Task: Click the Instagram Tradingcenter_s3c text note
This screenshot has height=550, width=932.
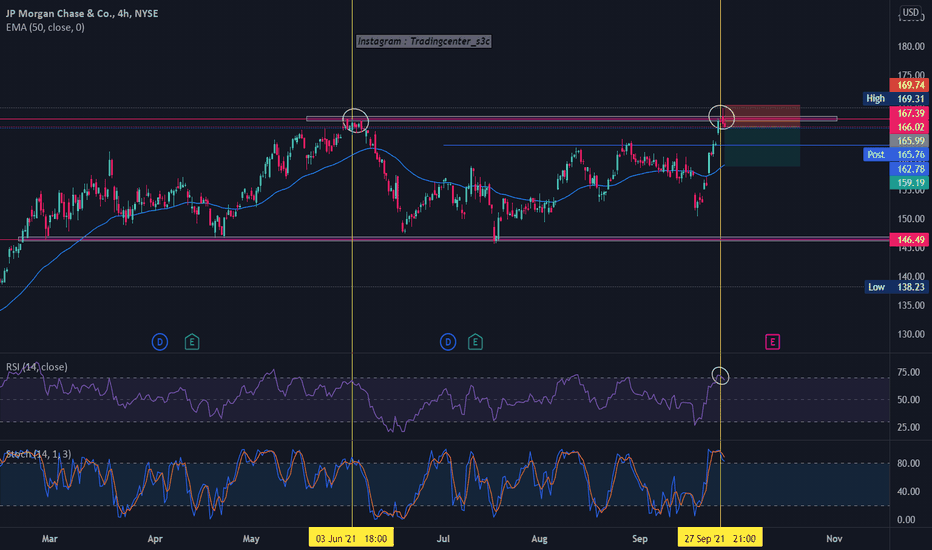Action: pyautogui.click(x=424, y=41)
